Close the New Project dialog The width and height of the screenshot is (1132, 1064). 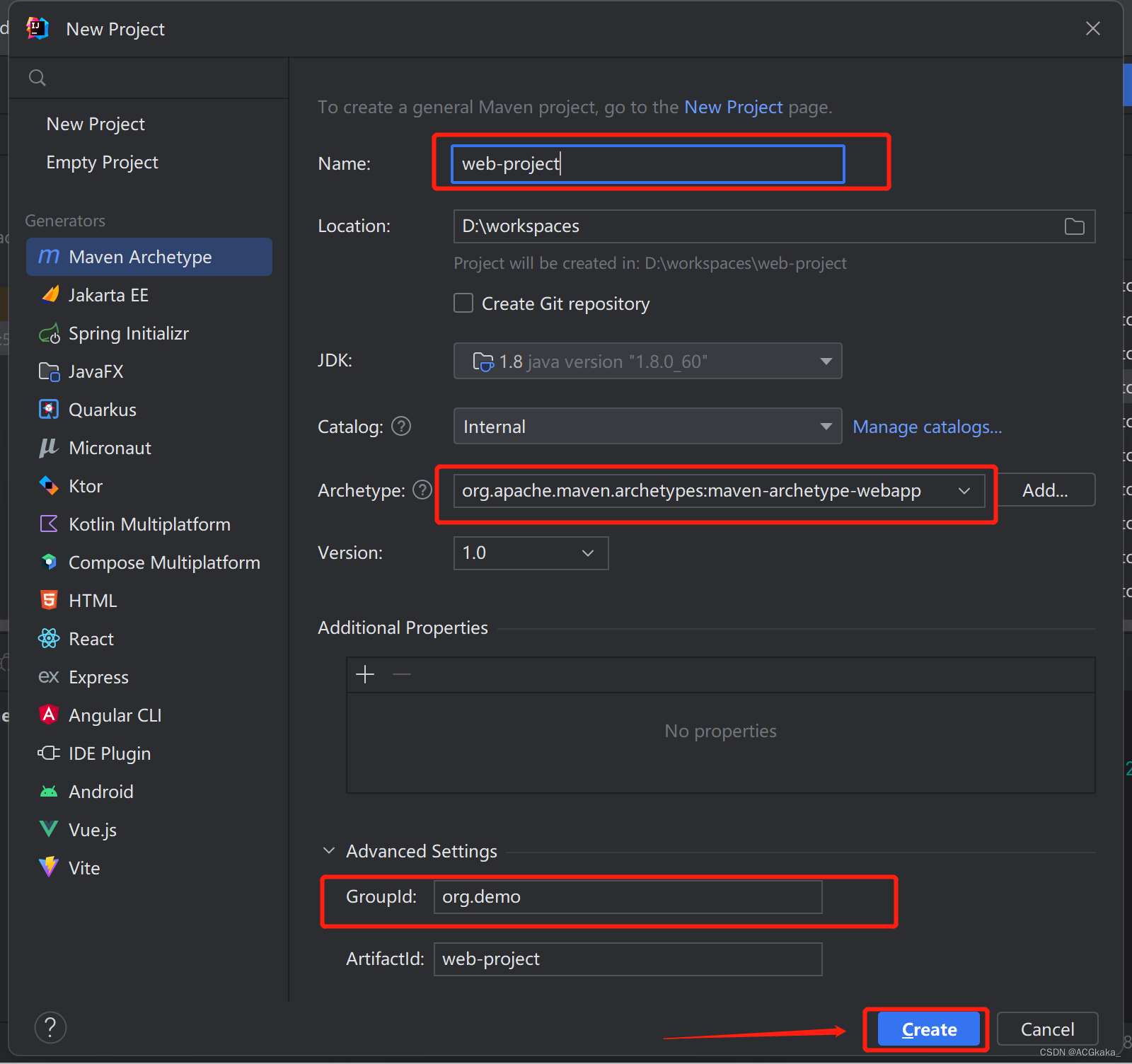pyautogui.click(x=1092, y=28)
